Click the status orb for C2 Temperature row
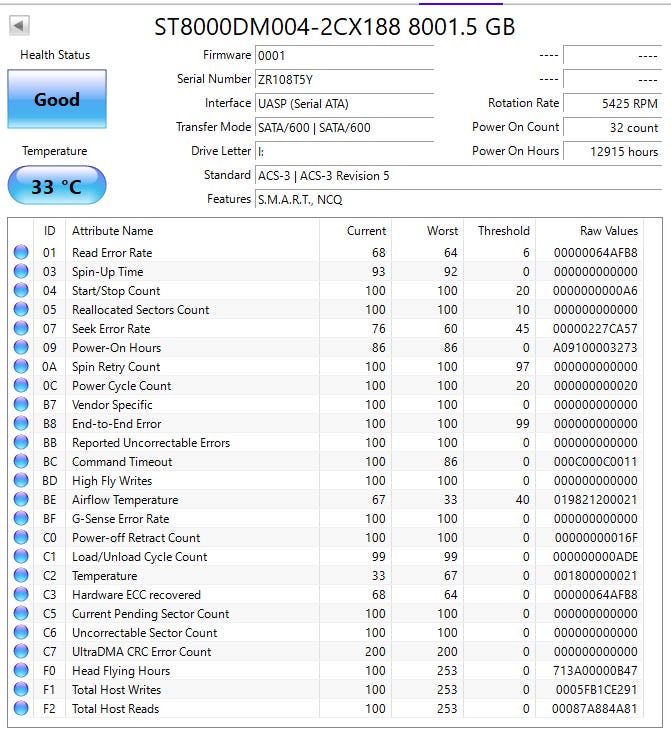The width and height of the screenshot is (671, 736). pos(21,575)
